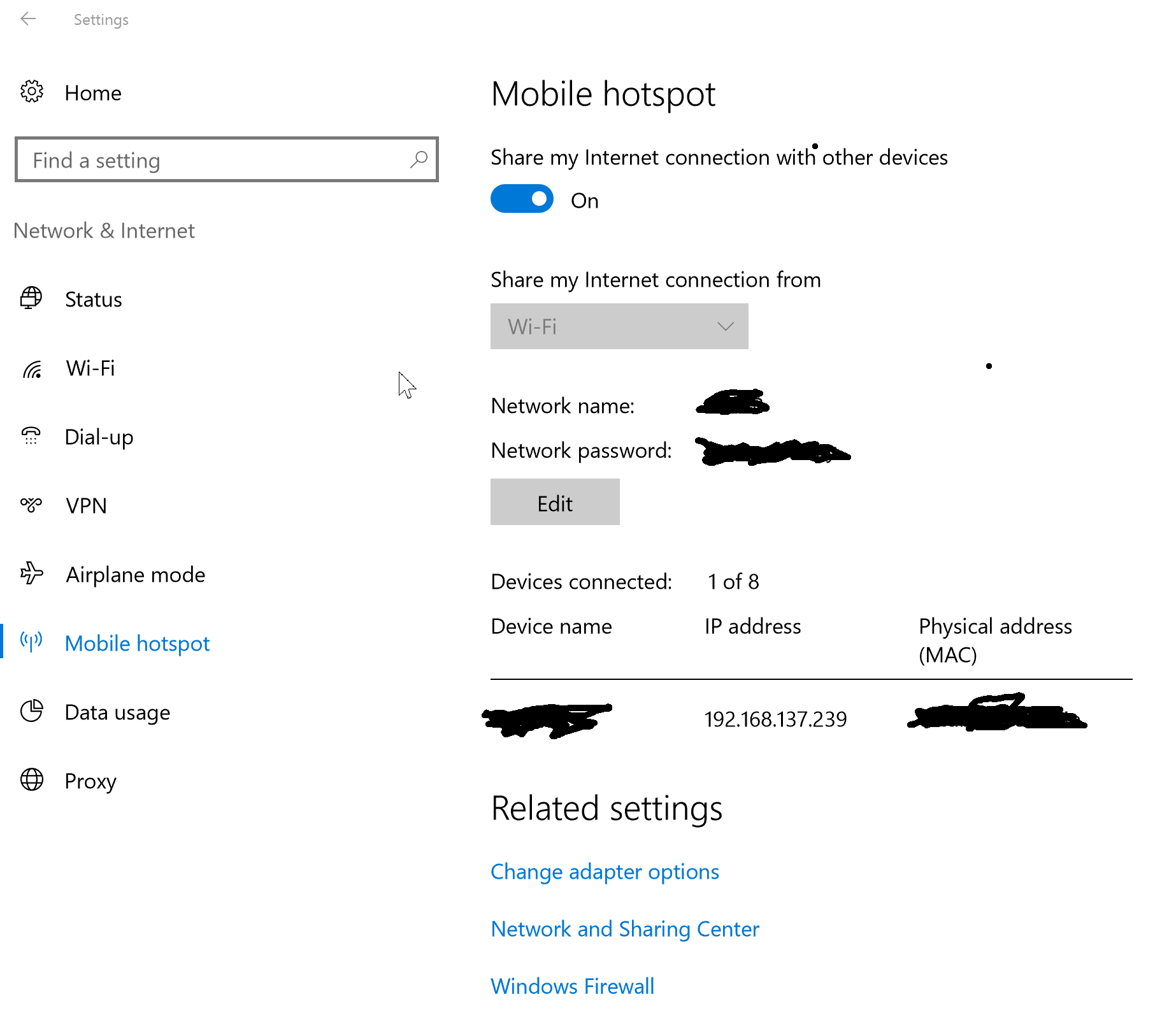The width and height of the screenshot is (1176, 1024).
Task: Click the Home gear icon
Action: pos(32,92)
